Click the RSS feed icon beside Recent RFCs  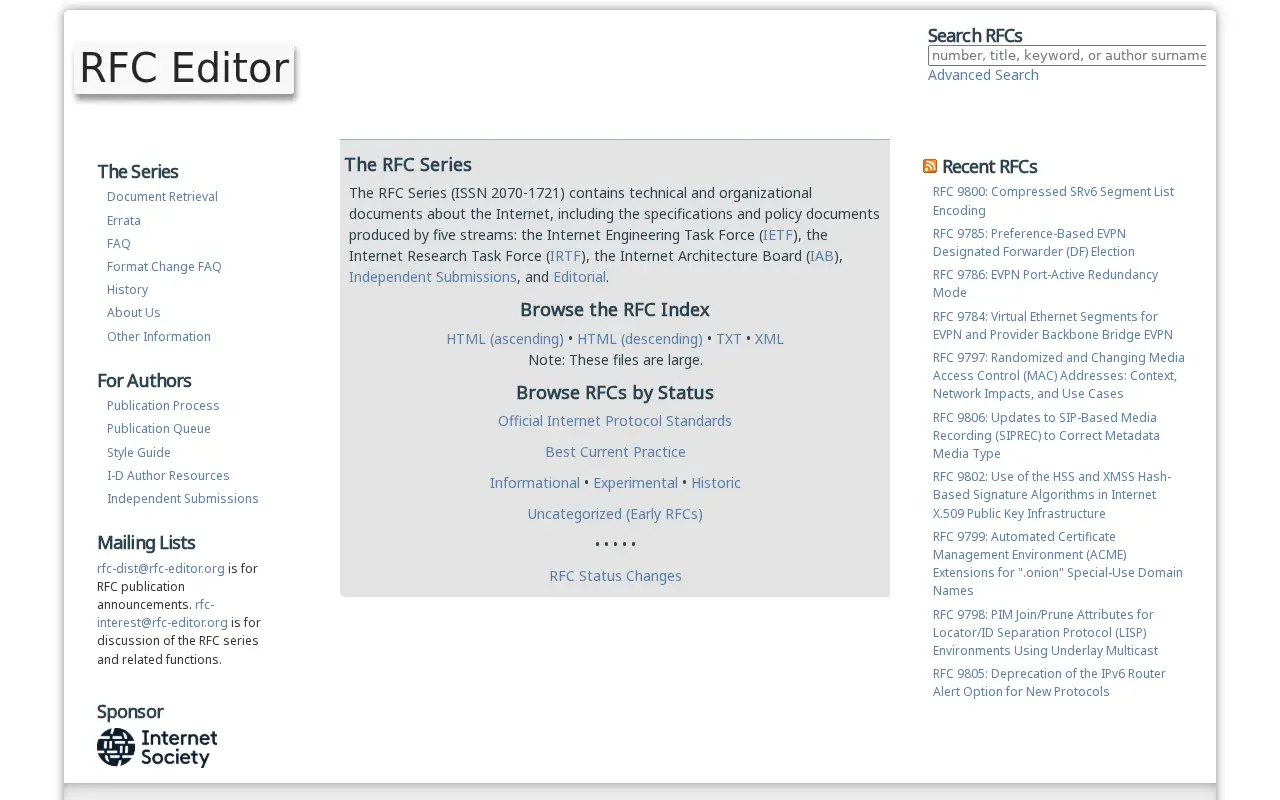930,166
